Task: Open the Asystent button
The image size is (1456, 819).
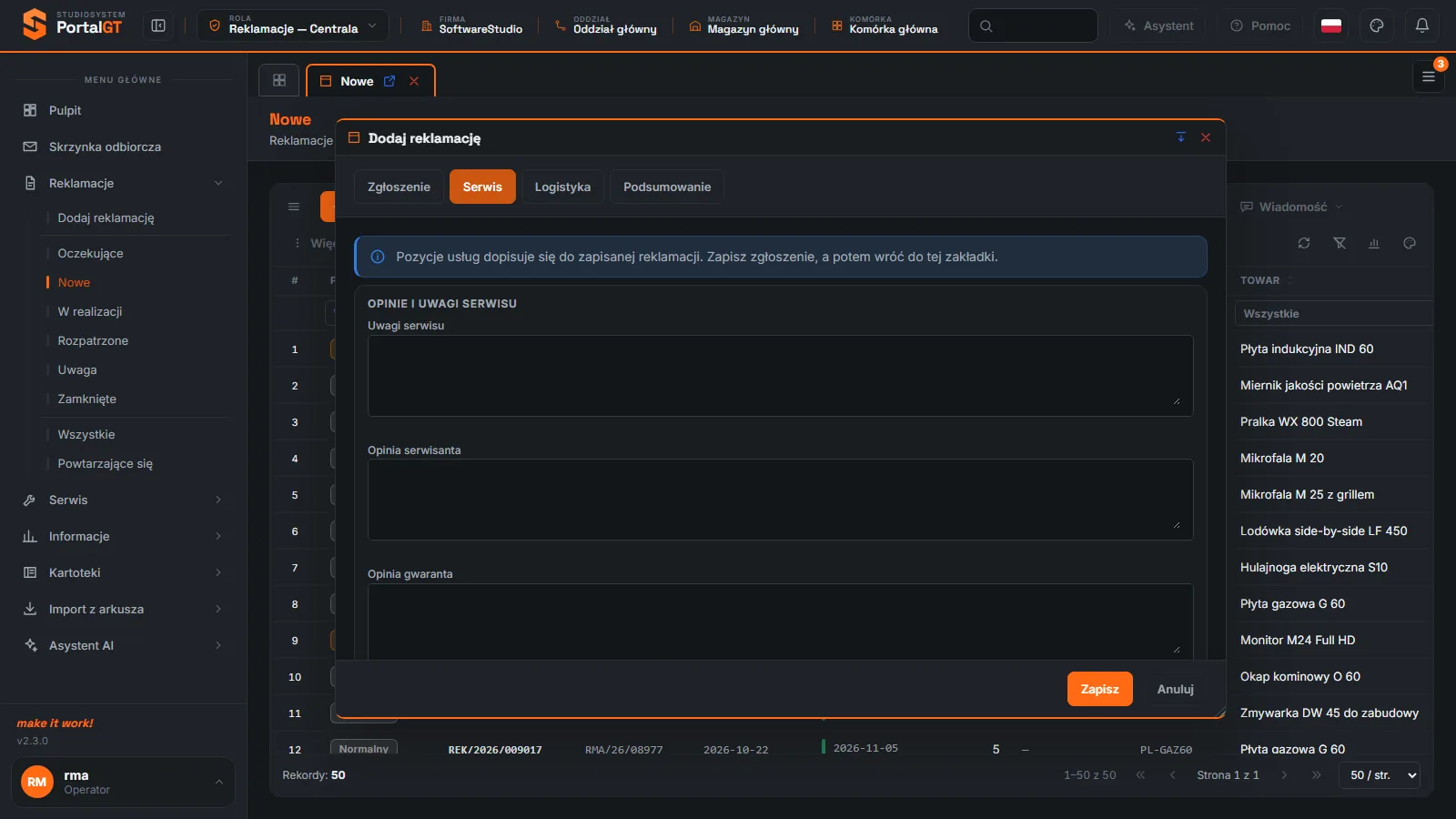Action: [x=1158, y=25]
